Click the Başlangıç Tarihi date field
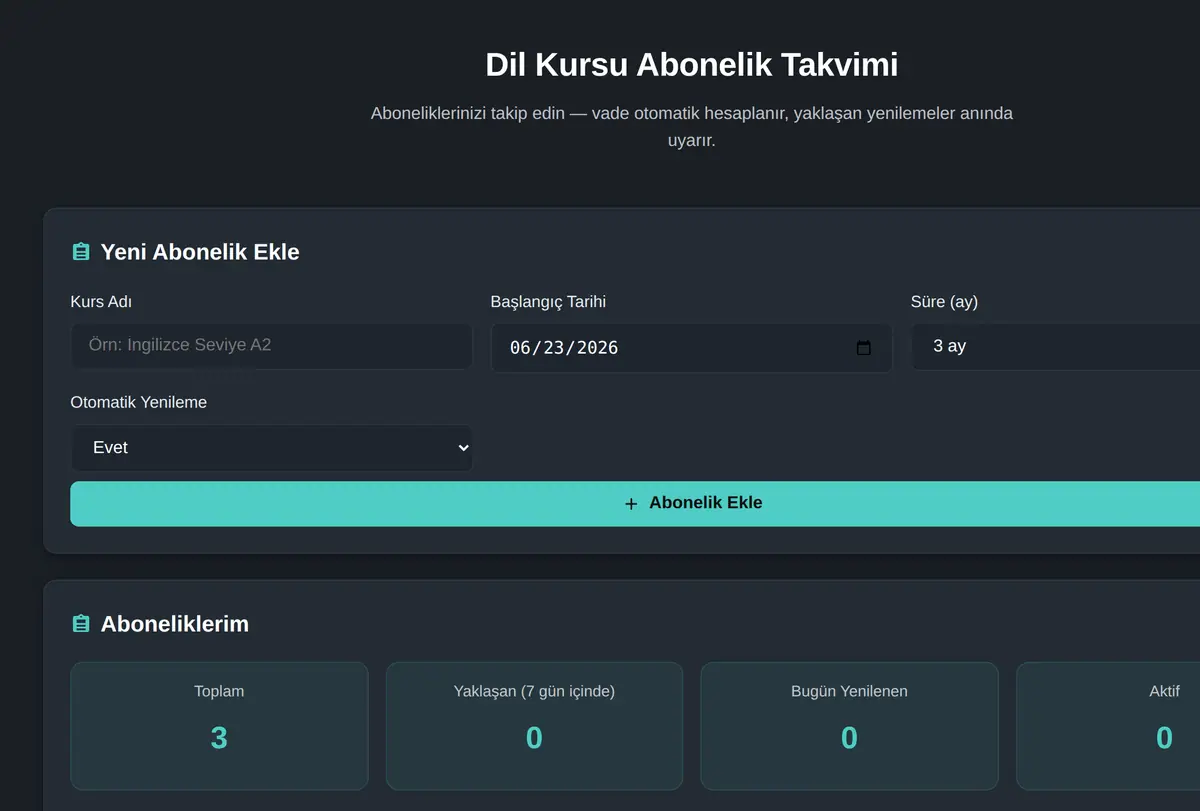 coord(691,348)
